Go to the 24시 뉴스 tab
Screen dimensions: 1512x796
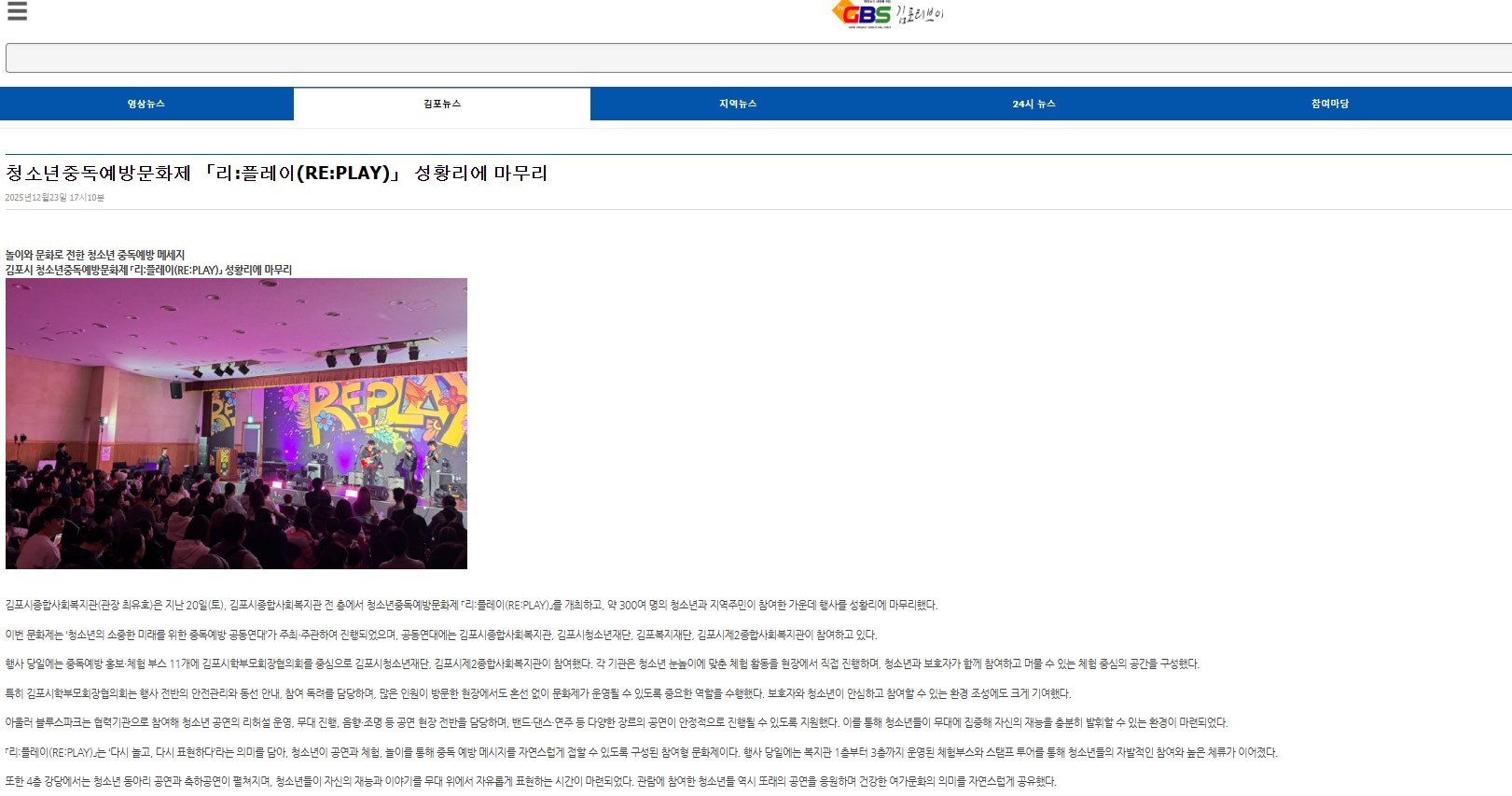pyautogui.click(x=1033, y=104)
